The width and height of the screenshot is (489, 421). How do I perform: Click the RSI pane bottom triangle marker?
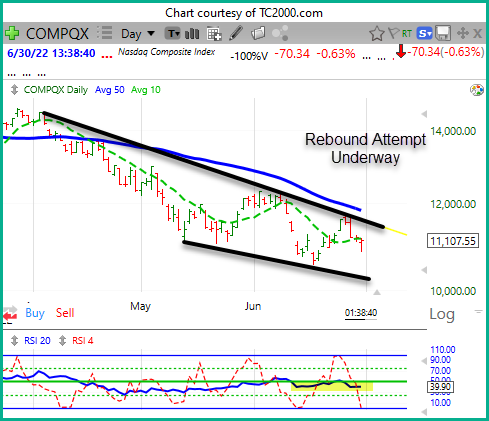coord(424,412)
